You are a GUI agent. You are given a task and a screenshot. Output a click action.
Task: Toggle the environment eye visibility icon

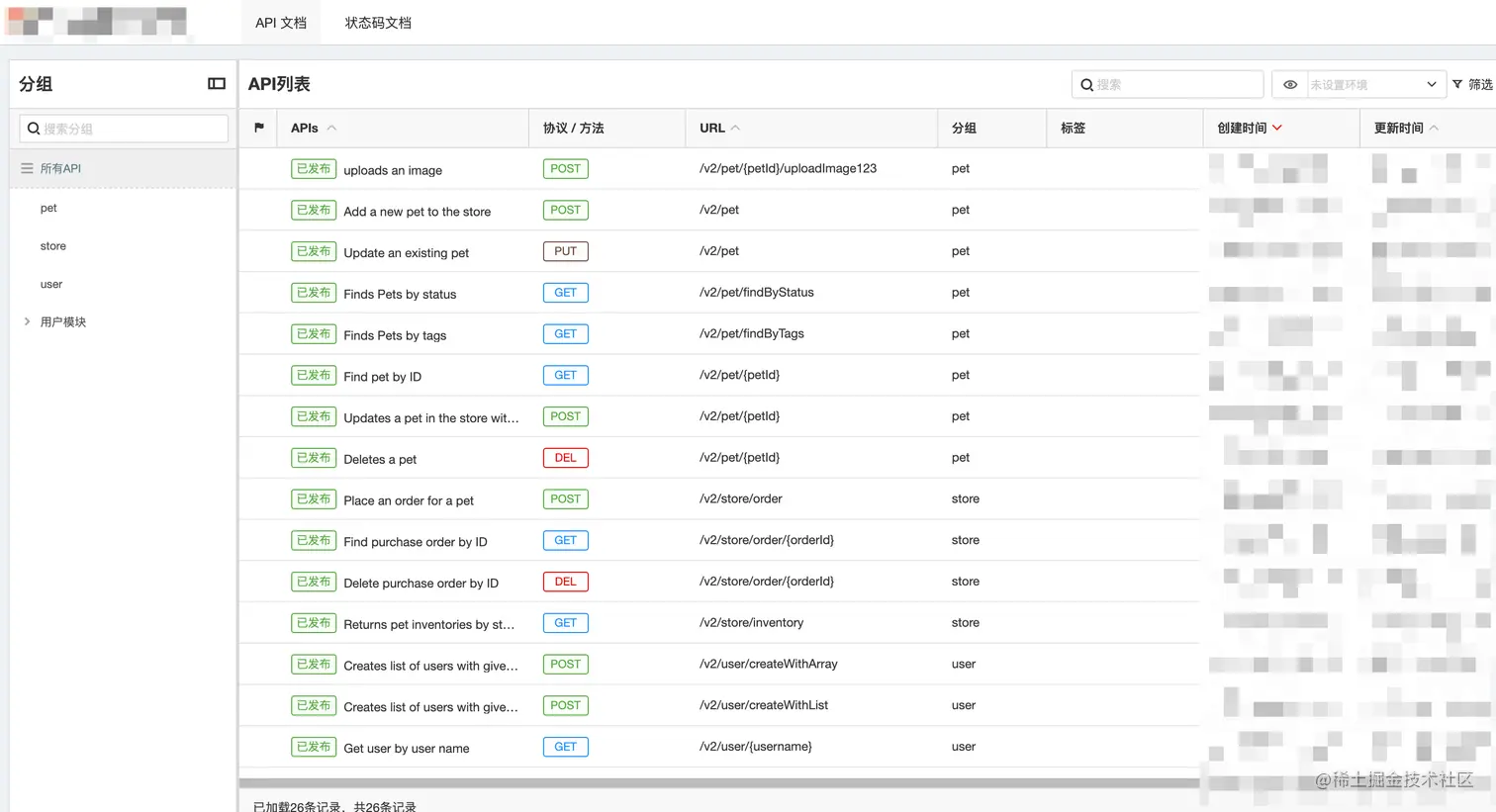[x=1290, y=85]
